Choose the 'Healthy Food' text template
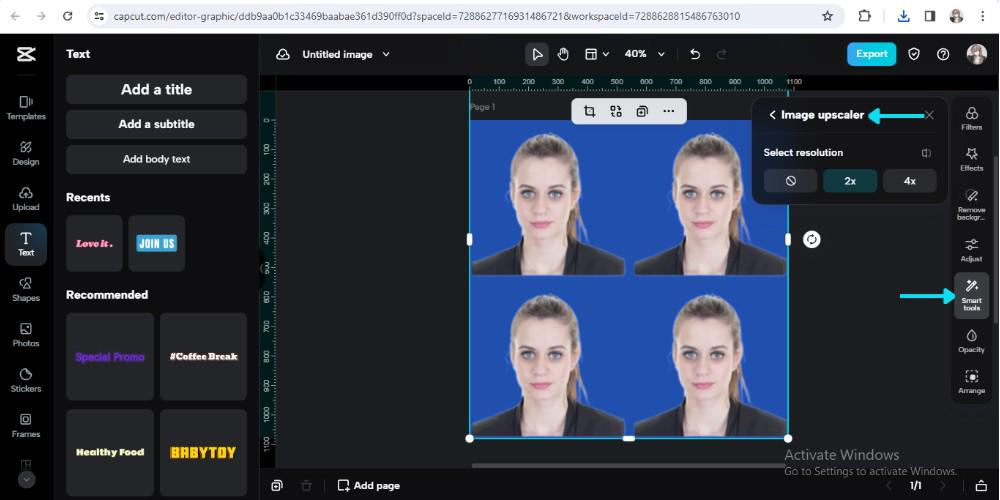 point(110,453)
